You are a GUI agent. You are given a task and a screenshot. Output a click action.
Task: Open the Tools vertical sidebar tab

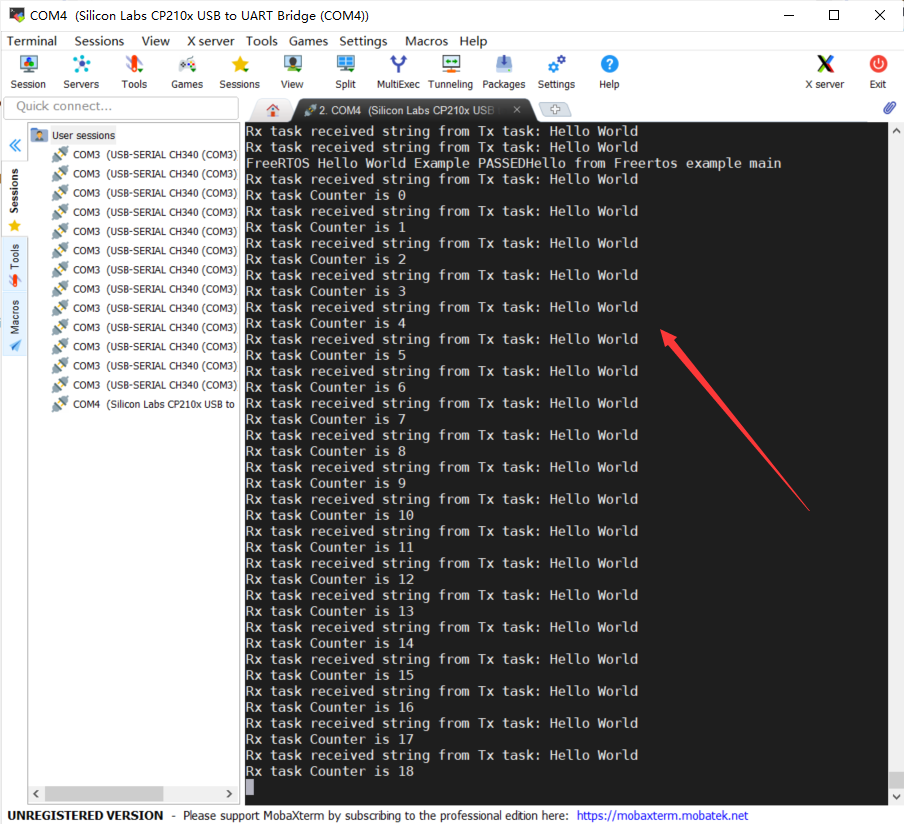(14, 266)
